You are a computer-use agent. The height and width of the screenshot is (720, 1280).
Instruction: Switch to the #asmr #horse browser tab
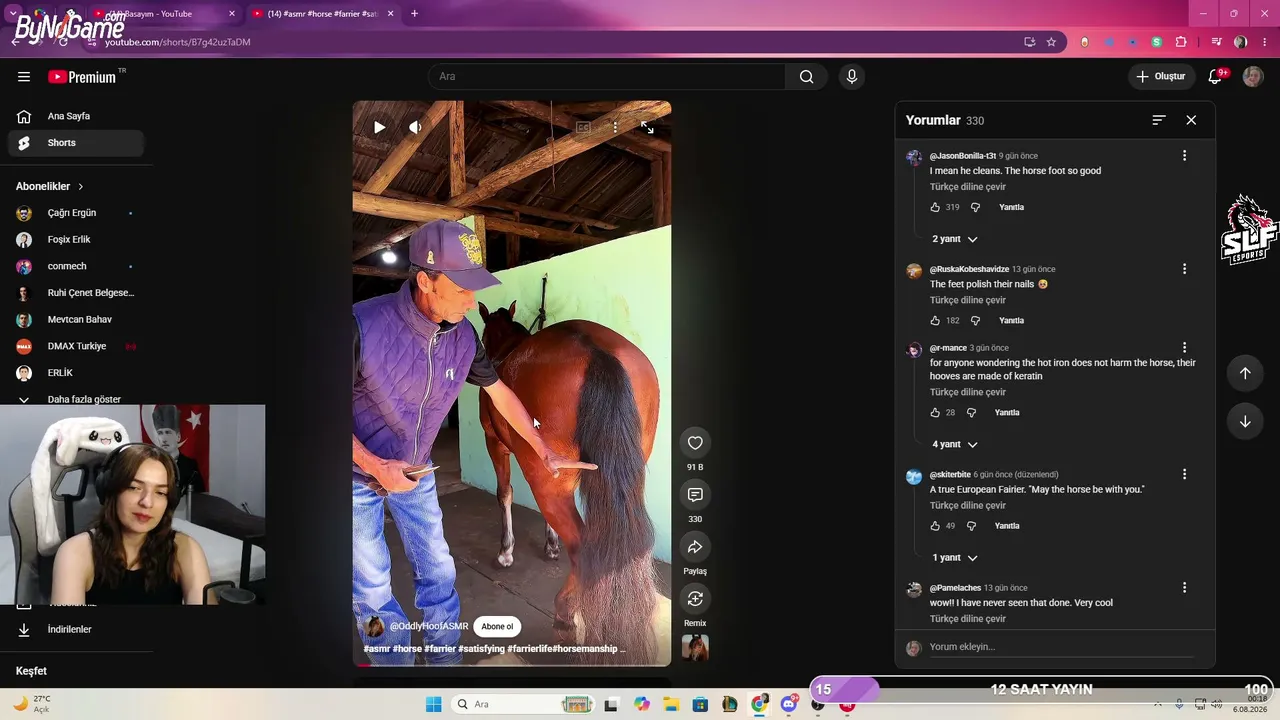click(323, 14)
